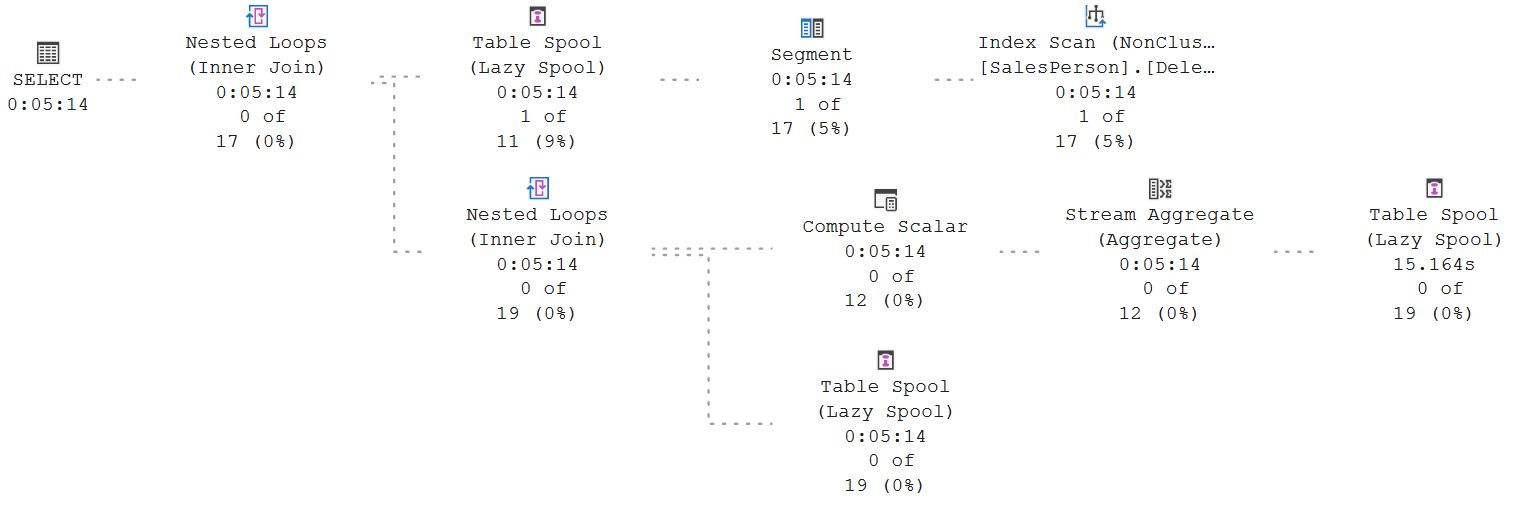Select the top-left Nested Loops join icon
This screenshot has width=1515, height=505.
click(x=257, y=16)
